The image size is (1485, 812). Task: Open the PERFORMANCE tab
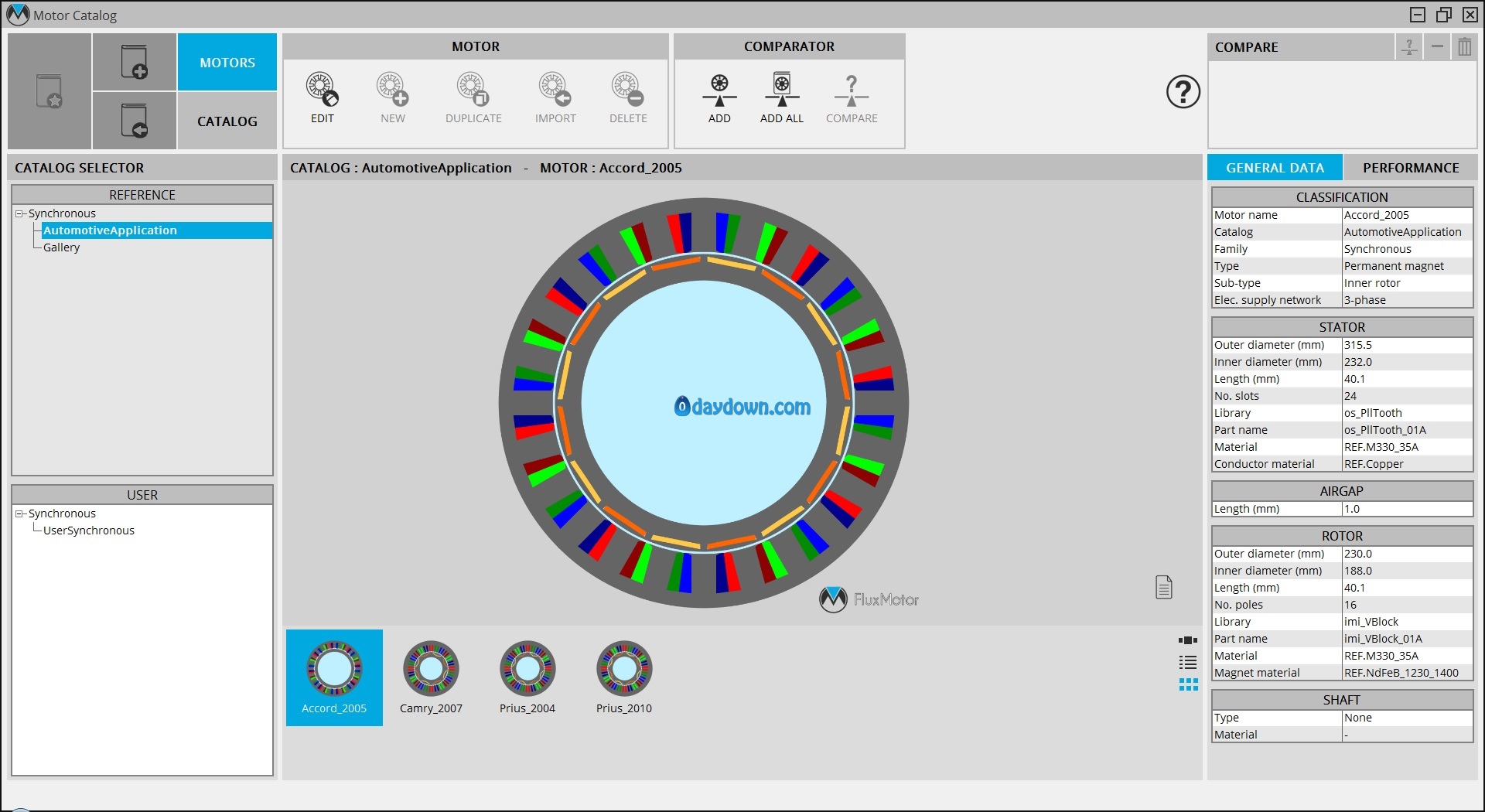1411,168
